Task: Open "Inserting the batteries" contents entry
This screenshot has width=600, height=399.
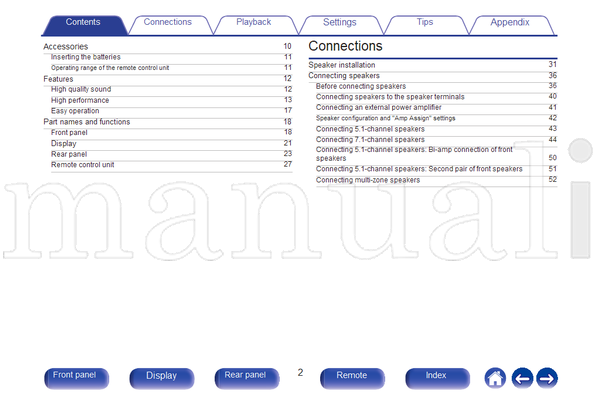Action: (x=171, y=57)
